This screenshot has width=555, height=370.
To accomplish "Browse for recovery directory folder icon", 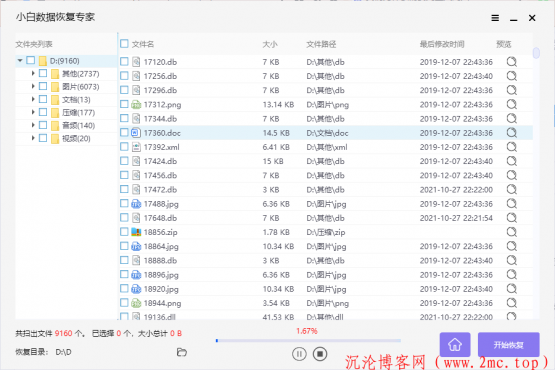I will pyautogui.click(x=182, y=352).
